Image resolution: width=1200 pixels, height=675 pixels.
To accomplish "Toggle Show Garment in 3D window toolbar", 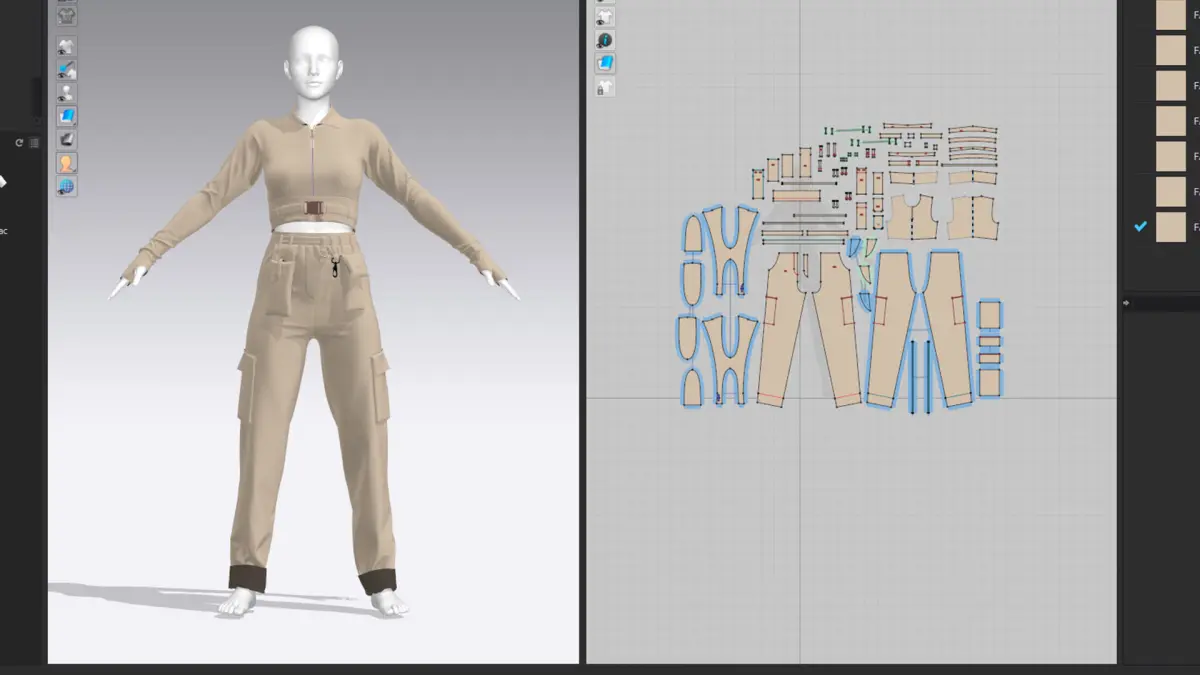I will pos(67,47).
